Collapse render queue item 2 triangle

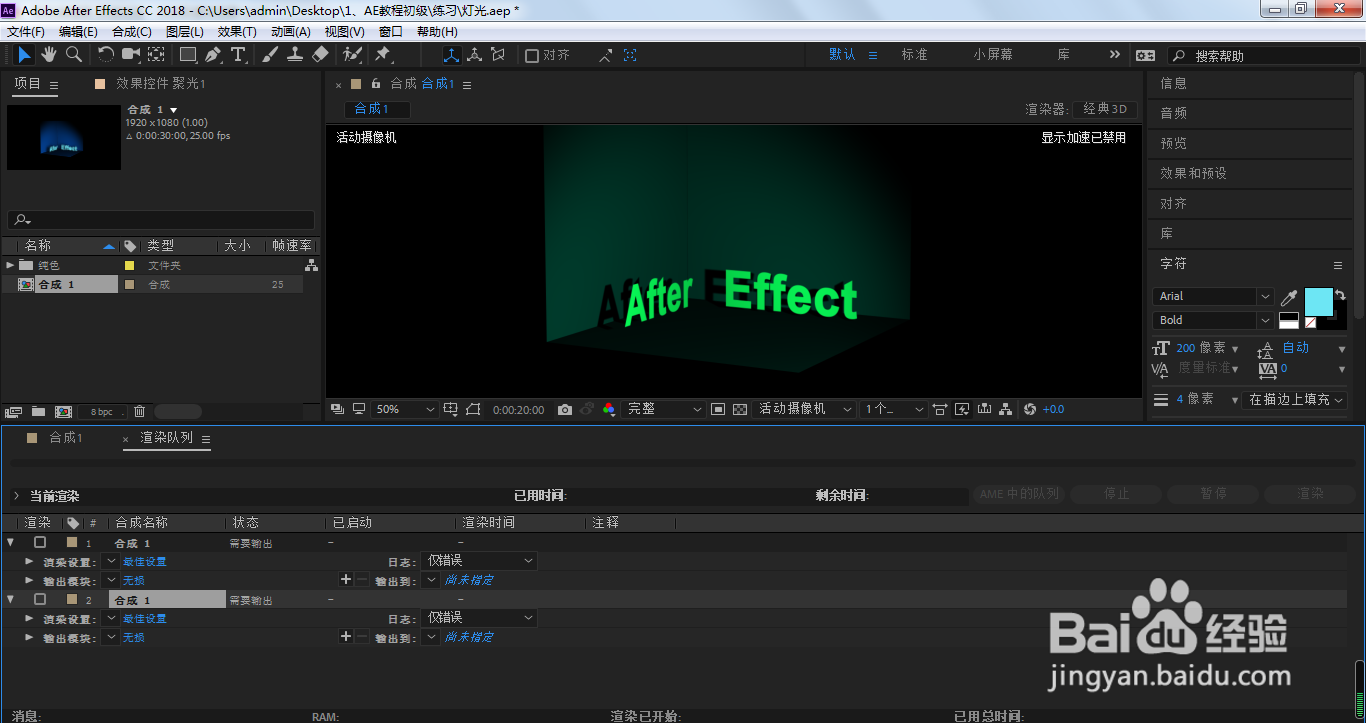click(x=11, y=599)
